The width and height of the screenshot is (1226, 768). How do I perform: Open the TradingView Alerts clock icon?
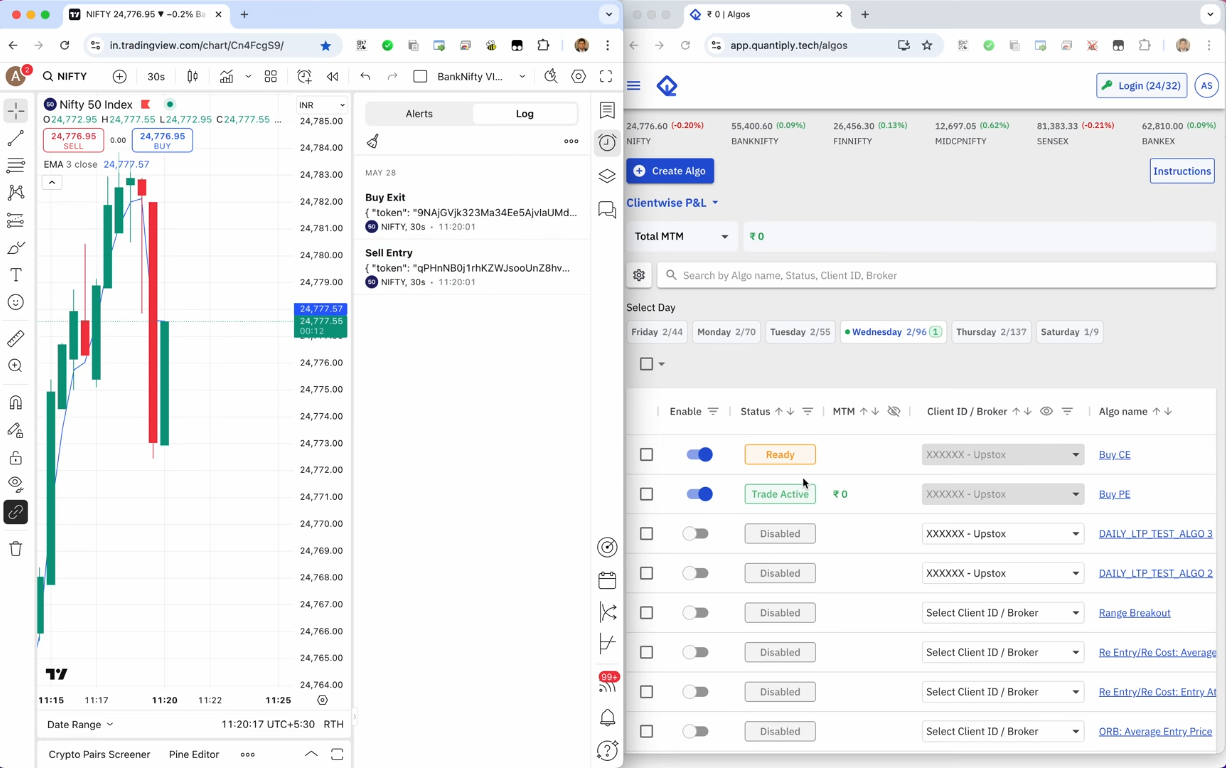tap(607, 142)
